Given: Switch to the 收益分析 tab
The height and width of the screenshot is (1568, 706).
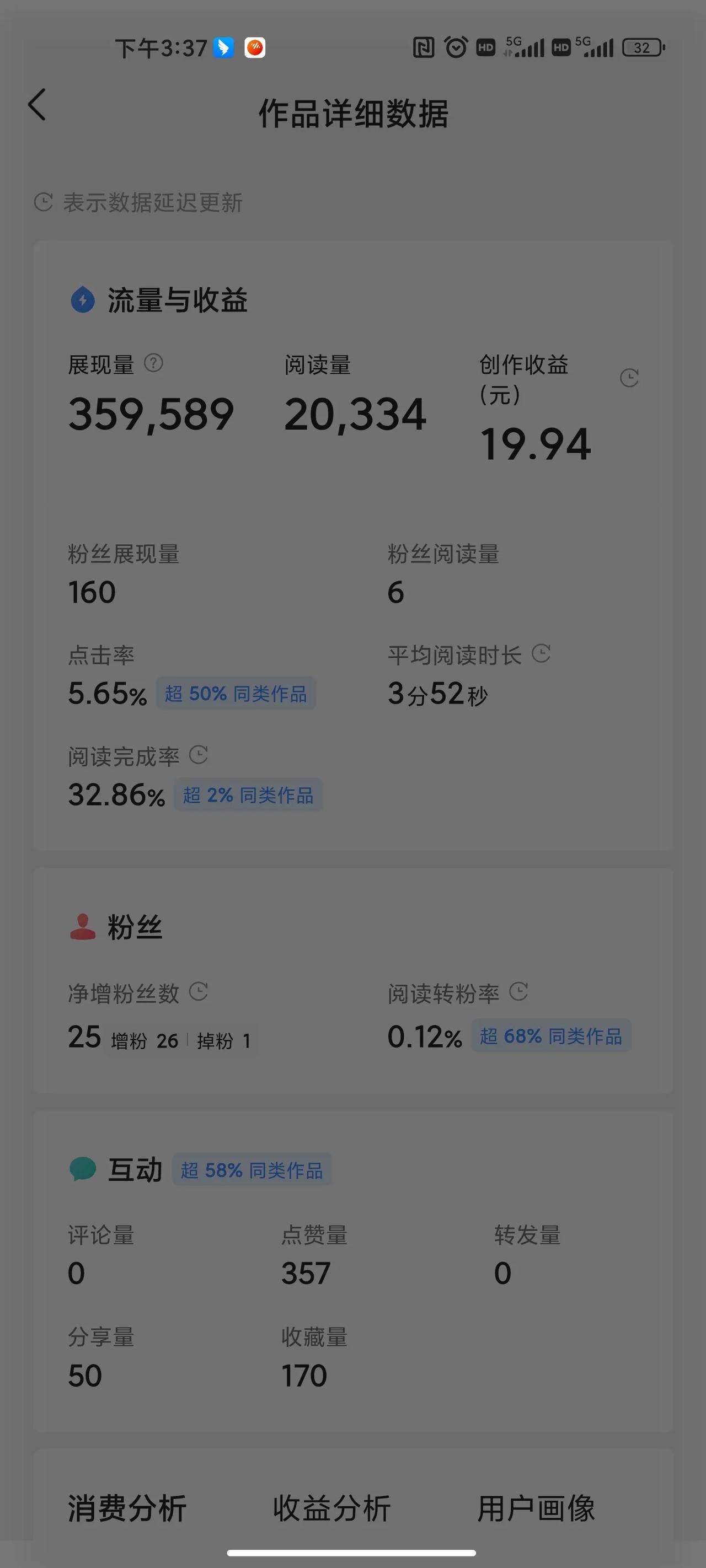Looking at the screenshot, I should click(331, 1508).
